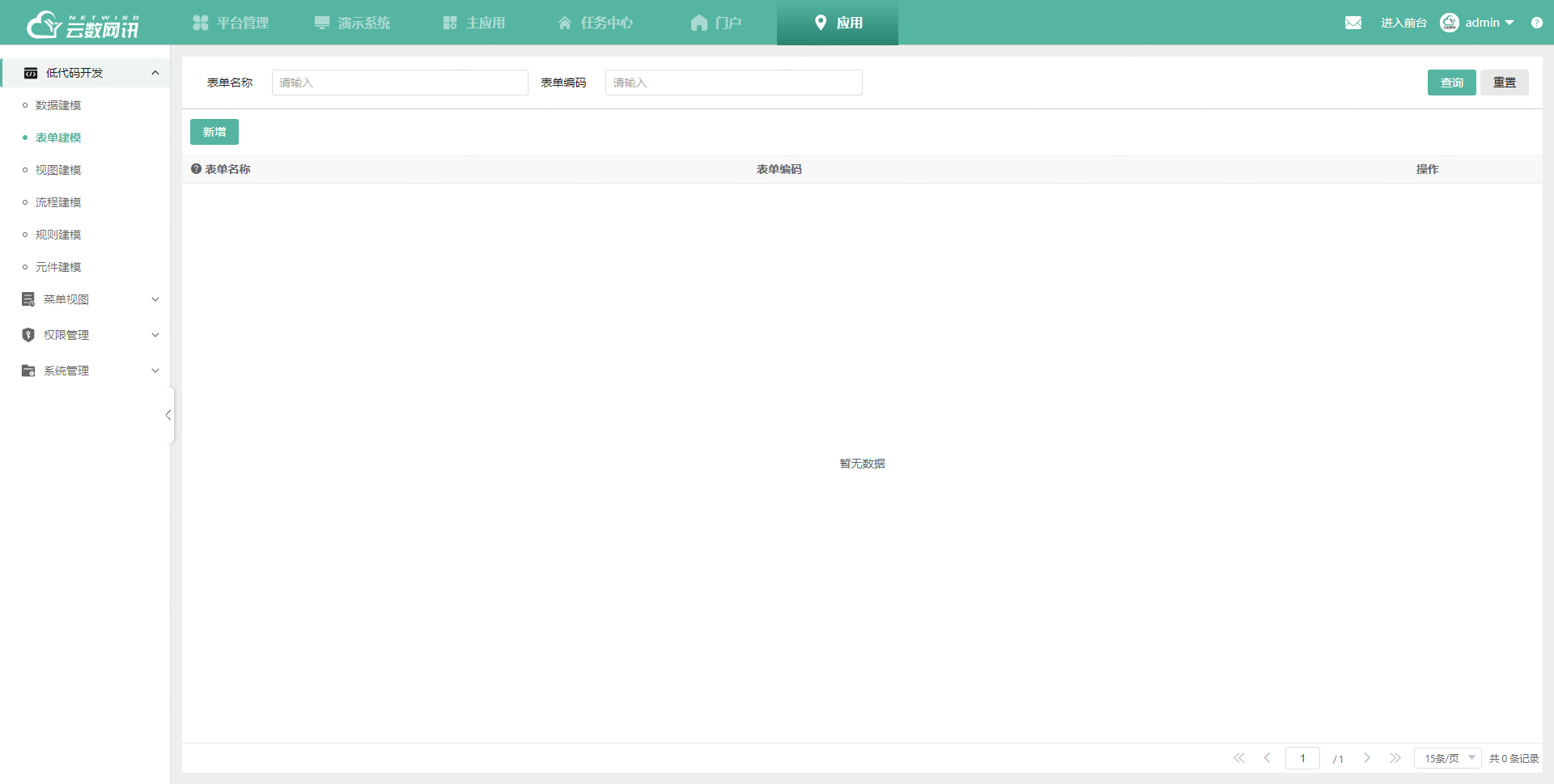The width and height of the screenshot is (1554, 784).
Task: Go to next page arrow
Action: [1366, 758]
